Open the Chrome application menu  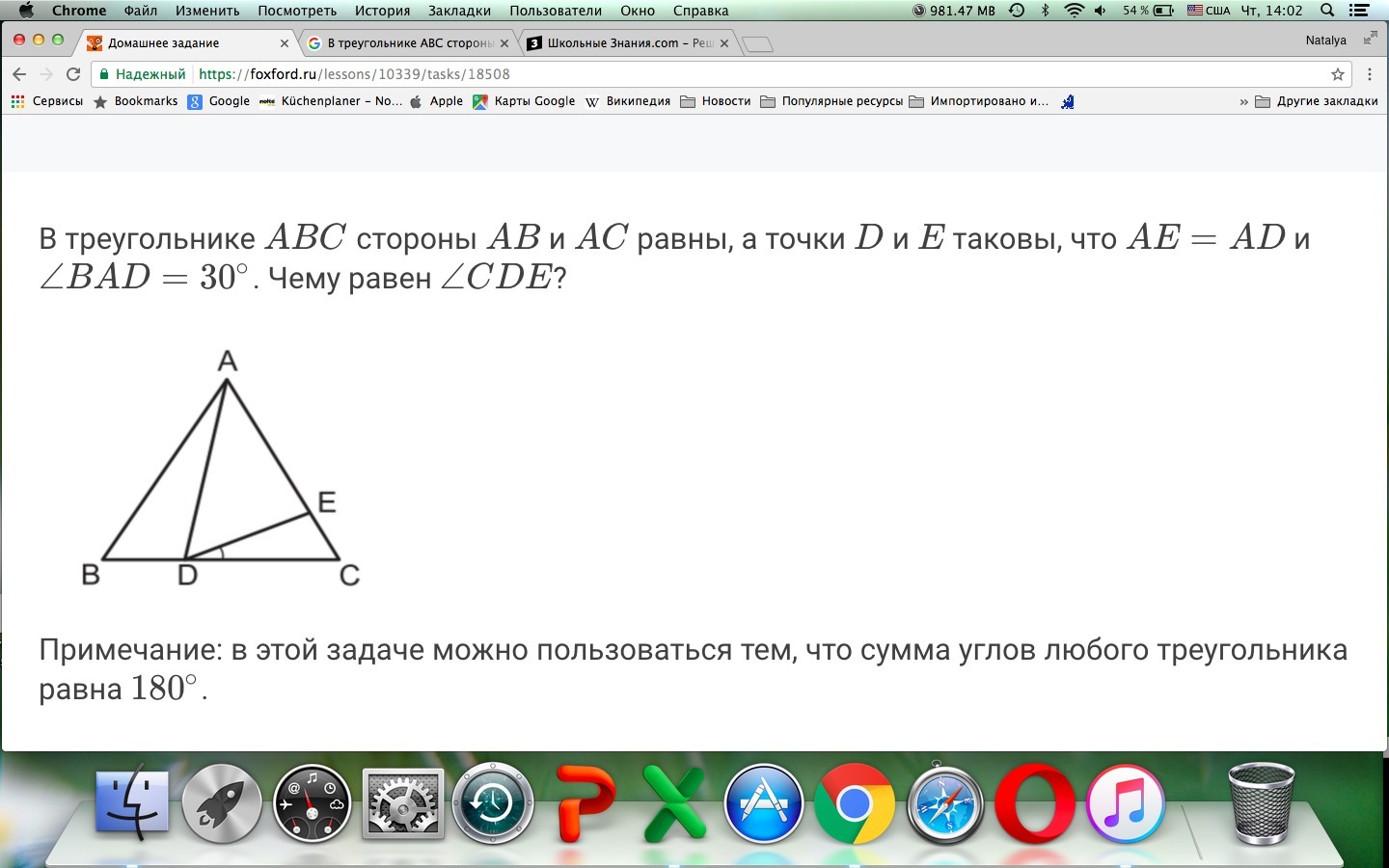(79, 11)
